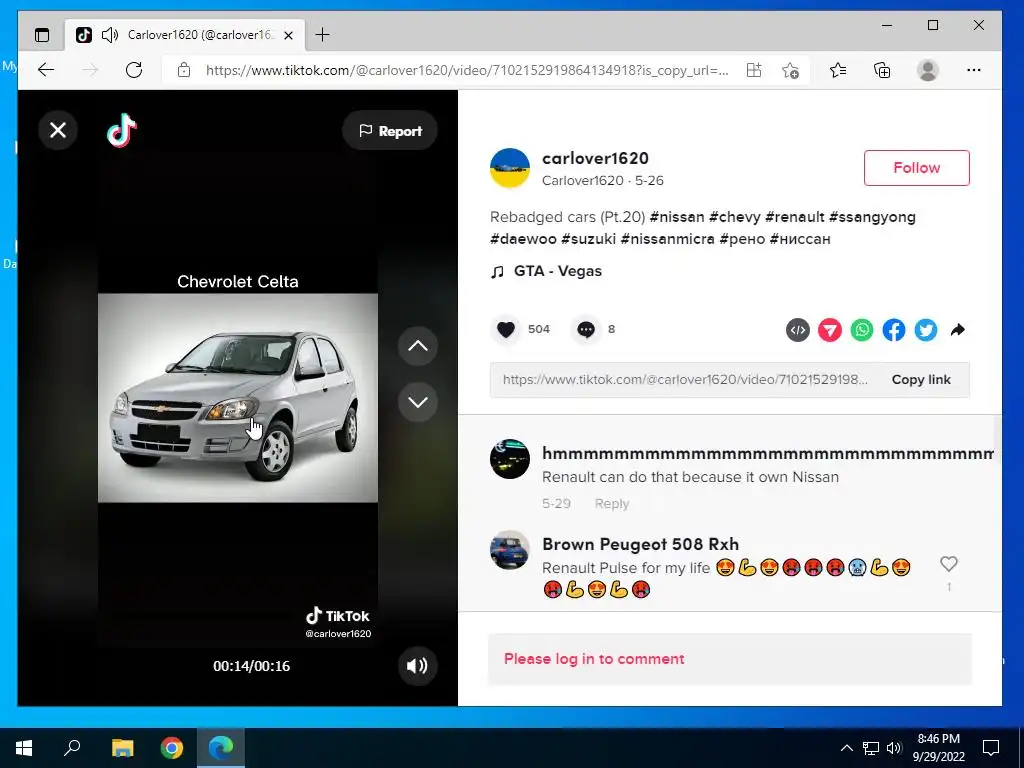
Task: Click the Copy link button
Action: pos(921,379)
